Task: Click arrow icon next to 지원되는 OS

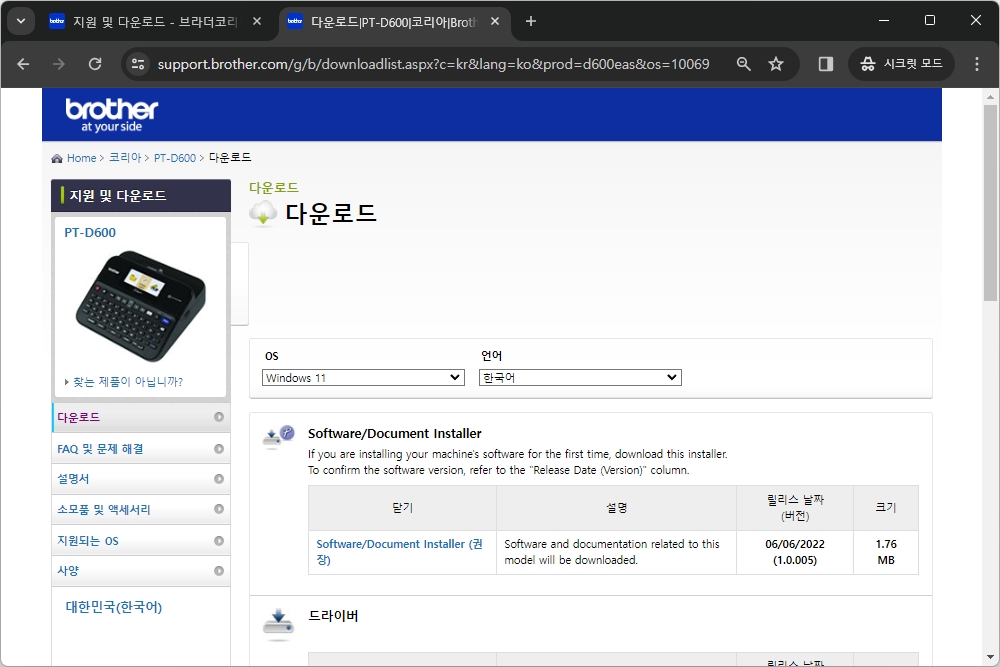Action: (219, 541)
